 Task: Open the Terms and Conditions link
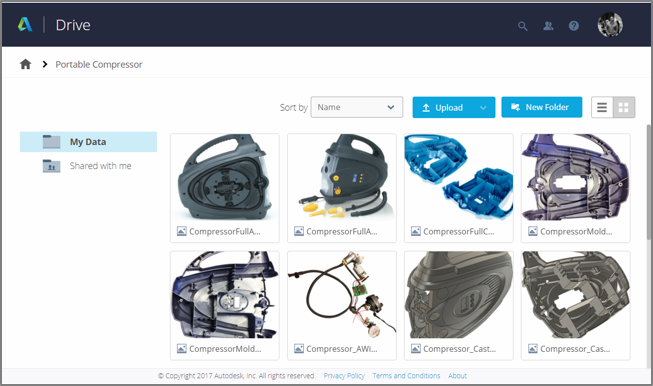click(406, 376)
